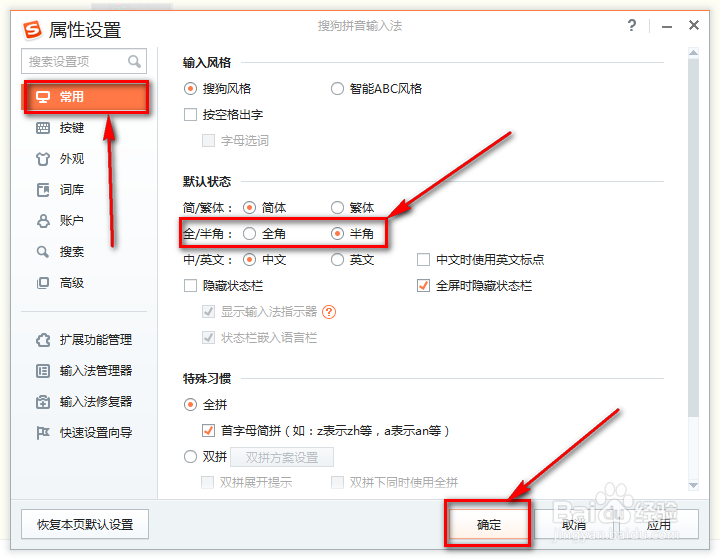Image resolution: width=720 pixels, height=560 pixels.
Task: Click the scrollbar's down arrow
Action: click(693, 485)
